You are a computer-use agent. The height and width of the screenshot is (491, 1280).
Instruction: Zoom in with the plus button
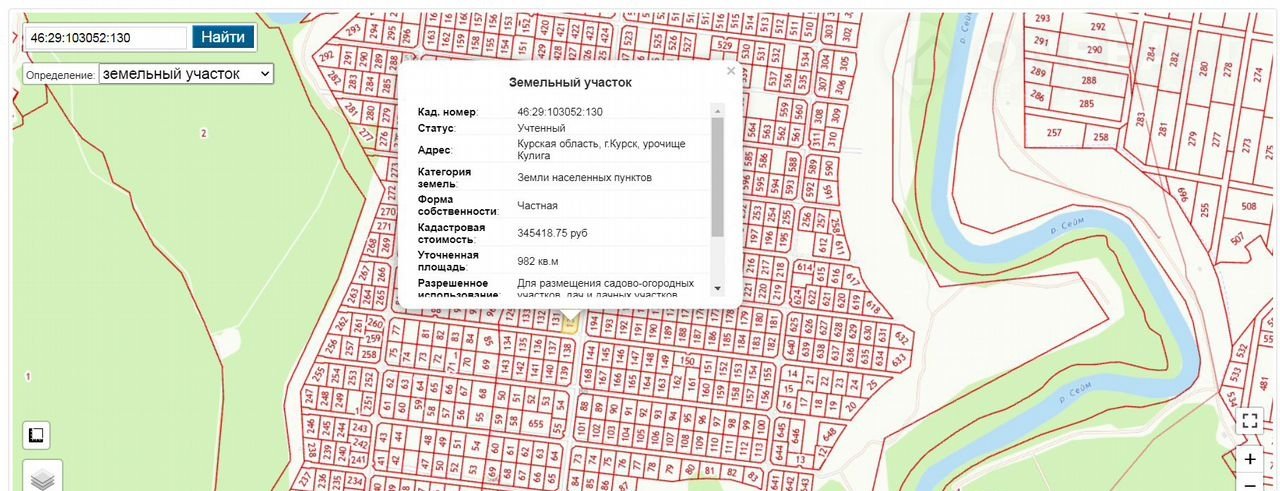(1249, 459)
